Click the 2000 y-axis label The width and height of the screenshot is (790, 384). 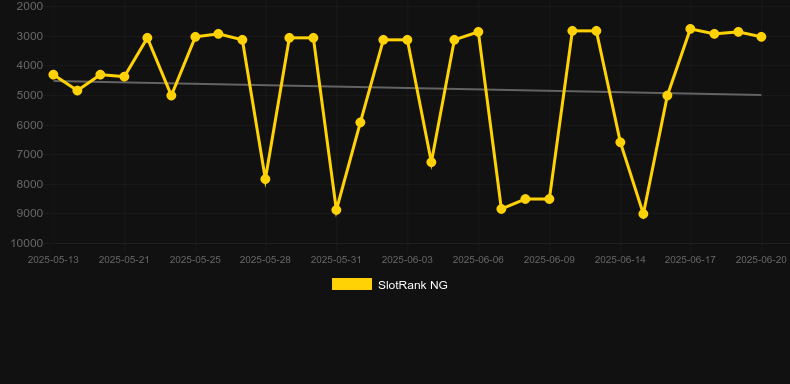coord(30,6)
